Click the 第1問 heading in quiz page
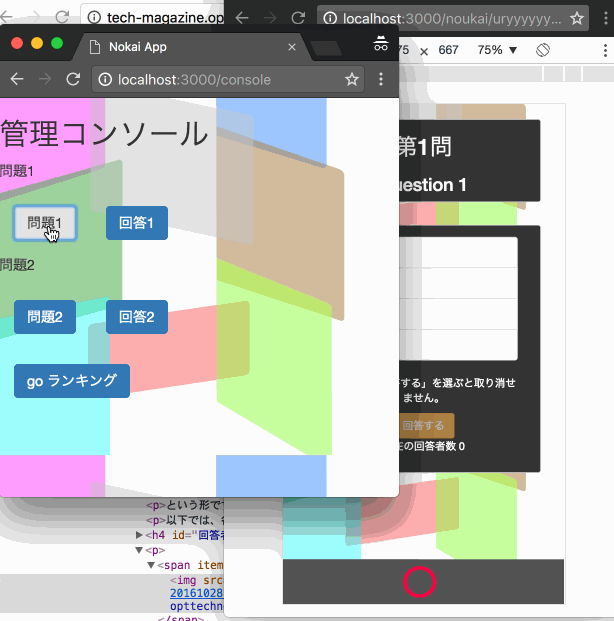Screen dimensions: 614x621 [425, 147]
